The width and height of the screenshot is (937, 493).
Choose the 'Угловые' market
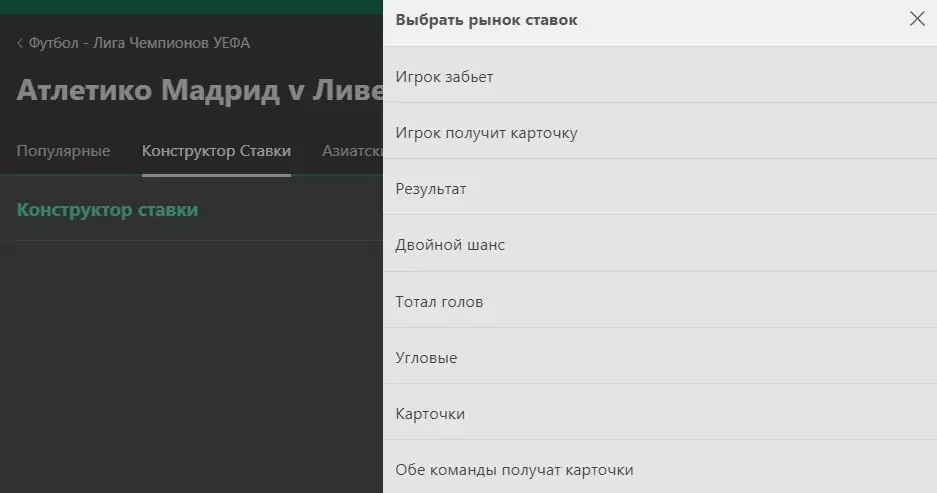click(660, 356)
